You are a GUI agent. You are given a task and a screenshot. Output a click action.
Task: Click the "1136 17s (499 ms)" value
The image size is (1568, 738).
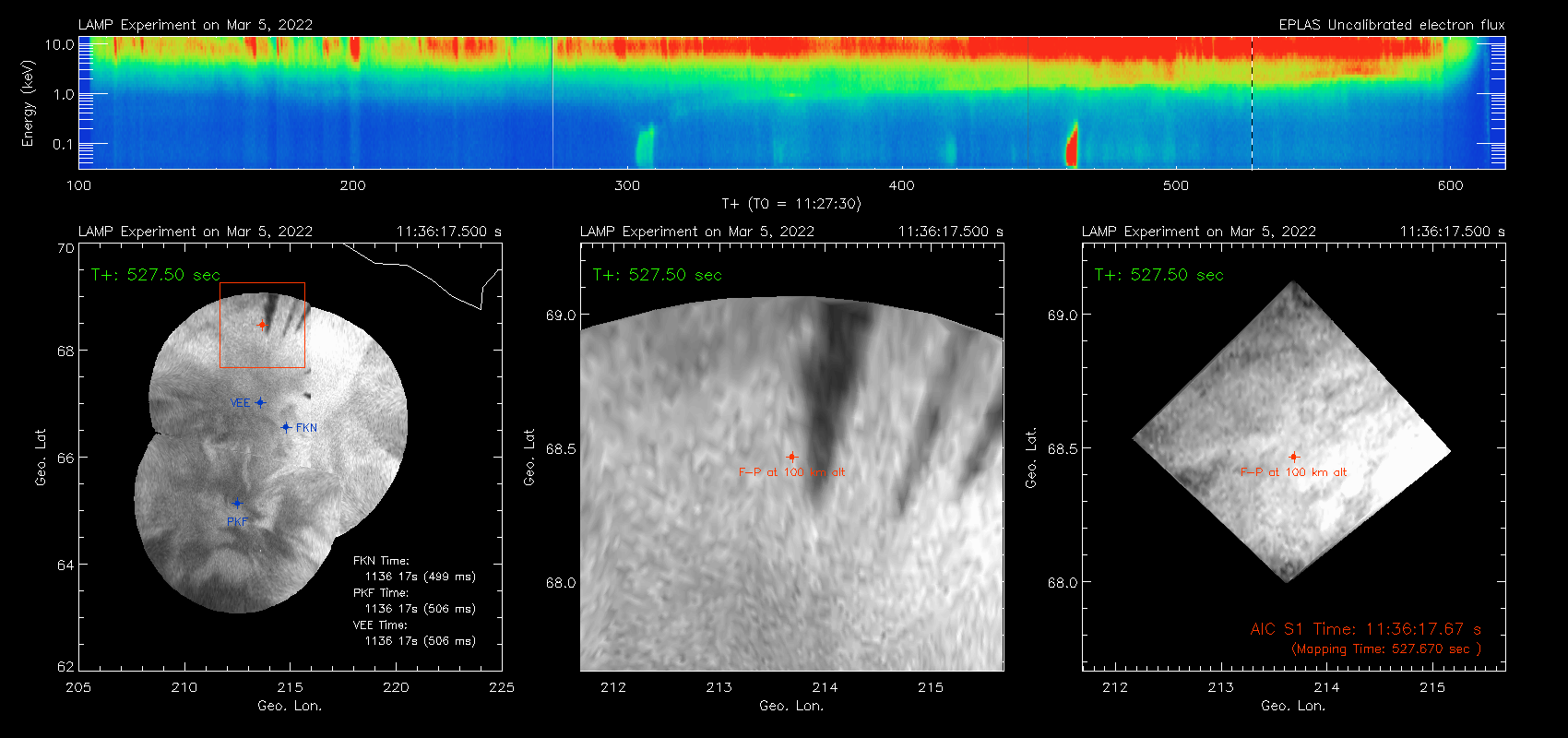[420, 577]
